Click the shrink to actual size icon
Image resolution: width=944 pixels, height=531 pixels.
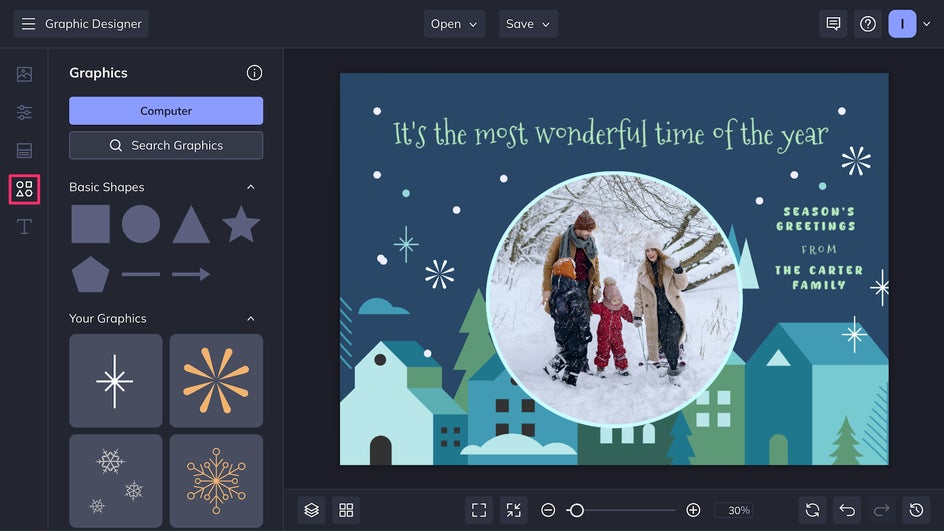pos(514,511)
